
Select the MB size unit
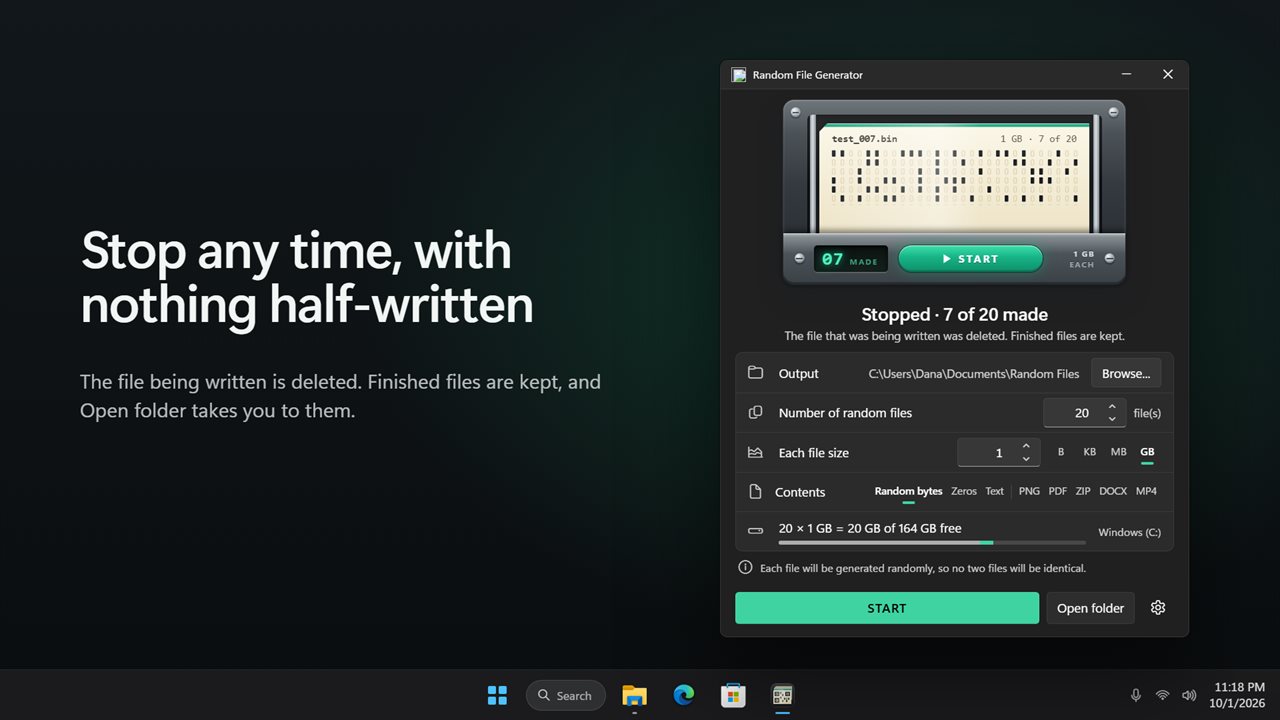click(x=1119, y=452)
